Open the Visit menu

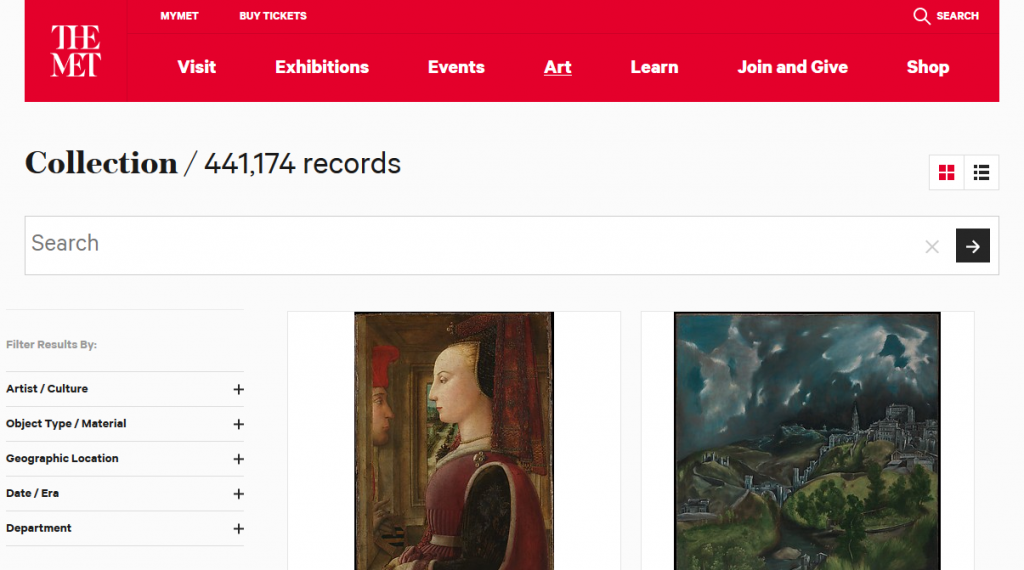(x=197, y=67)
